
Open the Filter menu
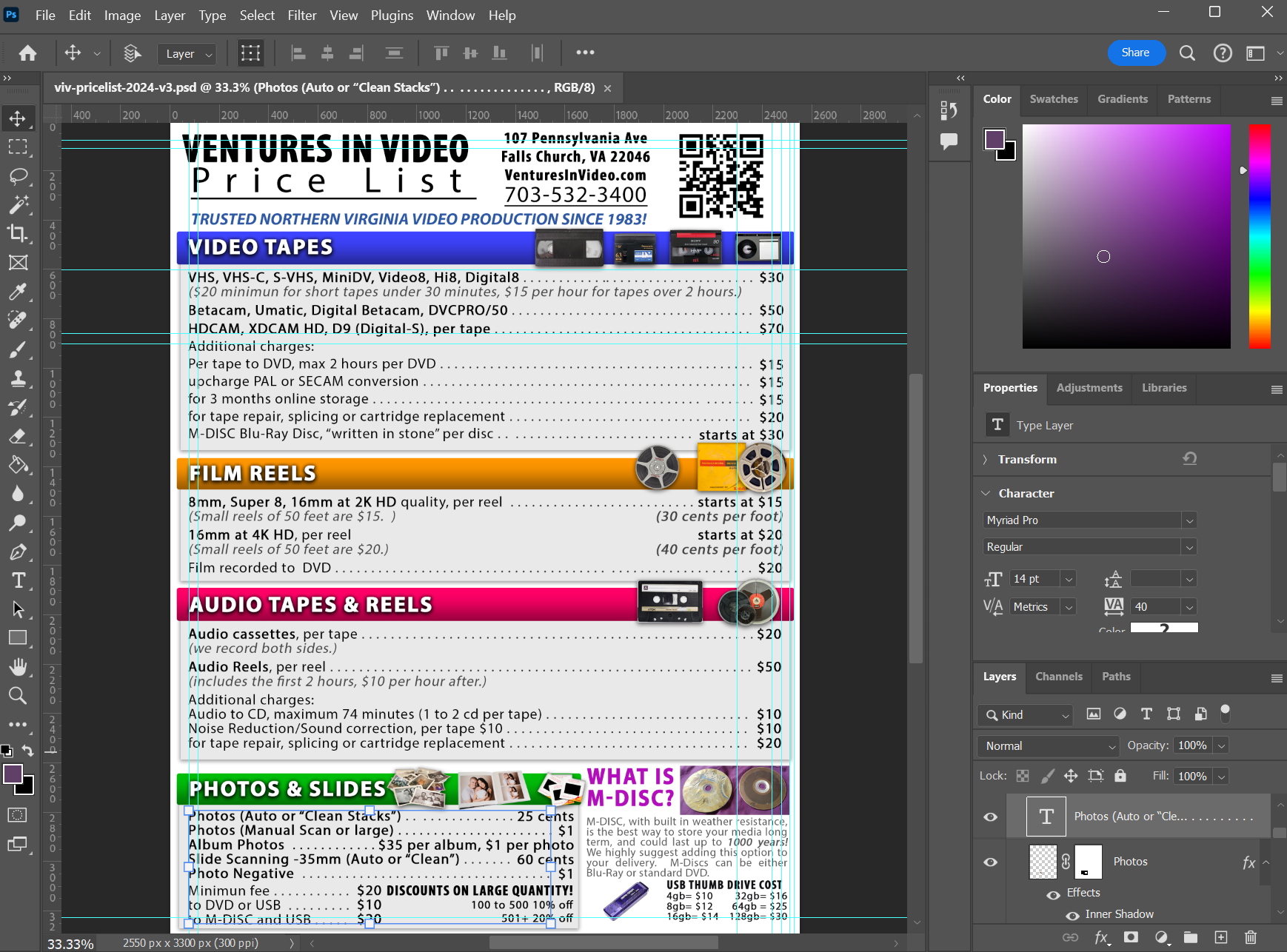pyautogui.click(x=301, y=15)
